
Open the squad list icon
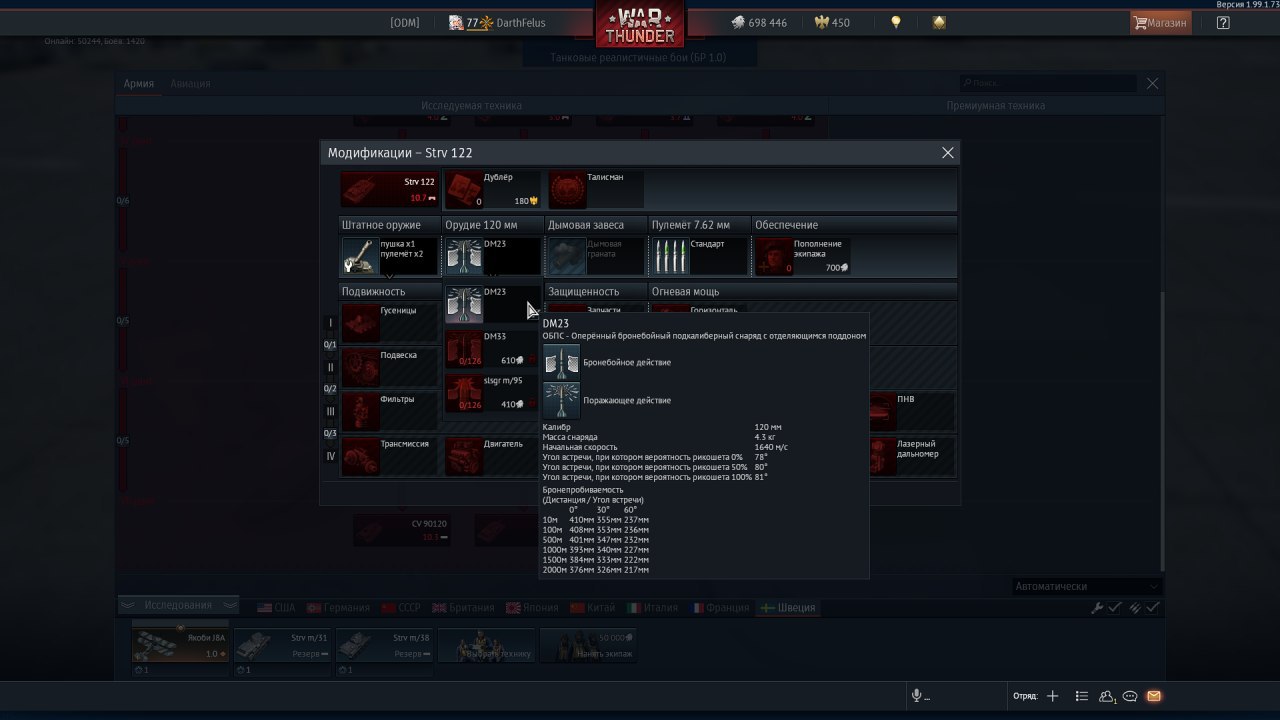tap(1081, 696)
